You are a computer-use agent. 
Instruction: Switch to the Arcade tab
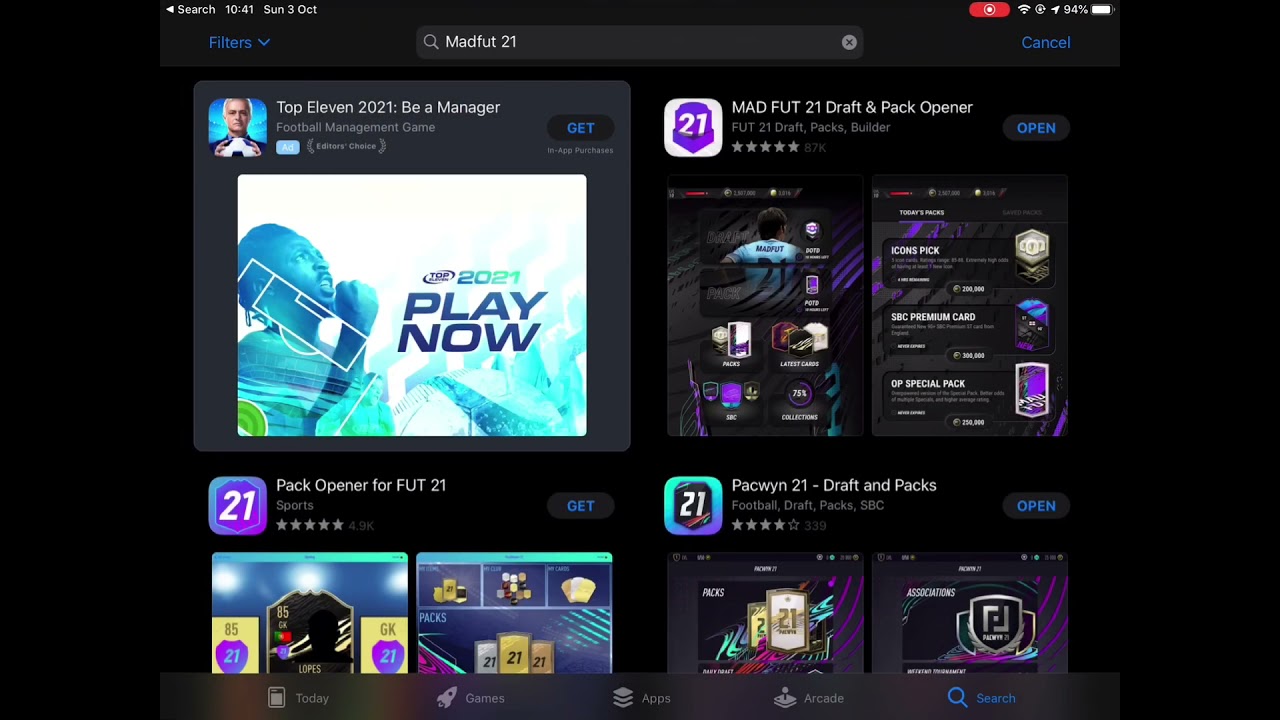[809, 698]
